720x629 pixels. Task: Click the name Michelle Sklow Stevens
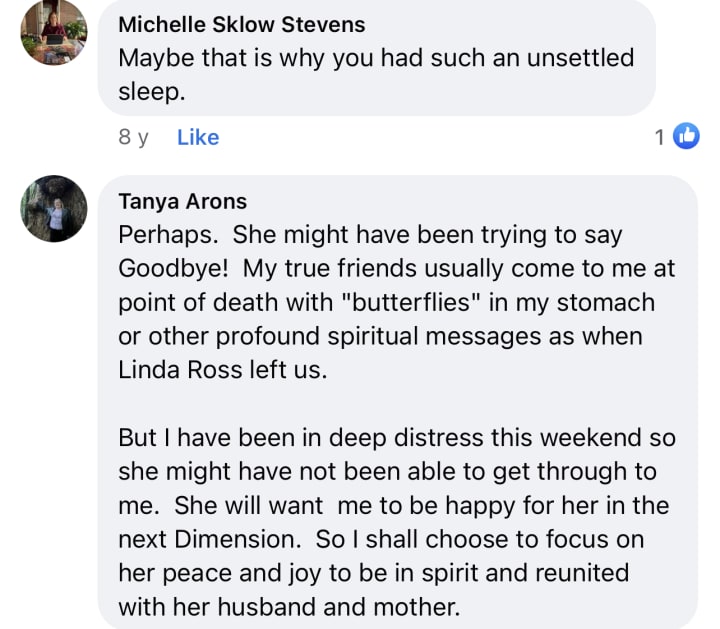pos(241,24)
